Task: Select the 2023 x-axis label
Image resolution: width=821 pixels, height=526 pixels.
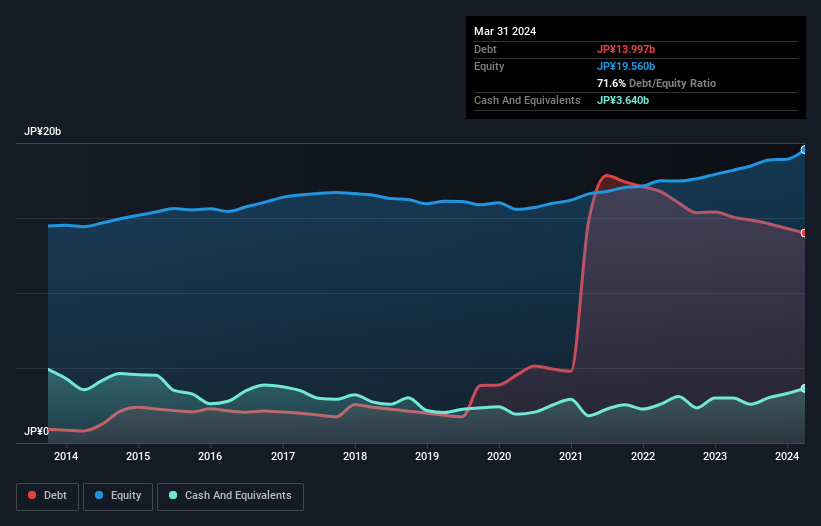Action: click(715, 456)
